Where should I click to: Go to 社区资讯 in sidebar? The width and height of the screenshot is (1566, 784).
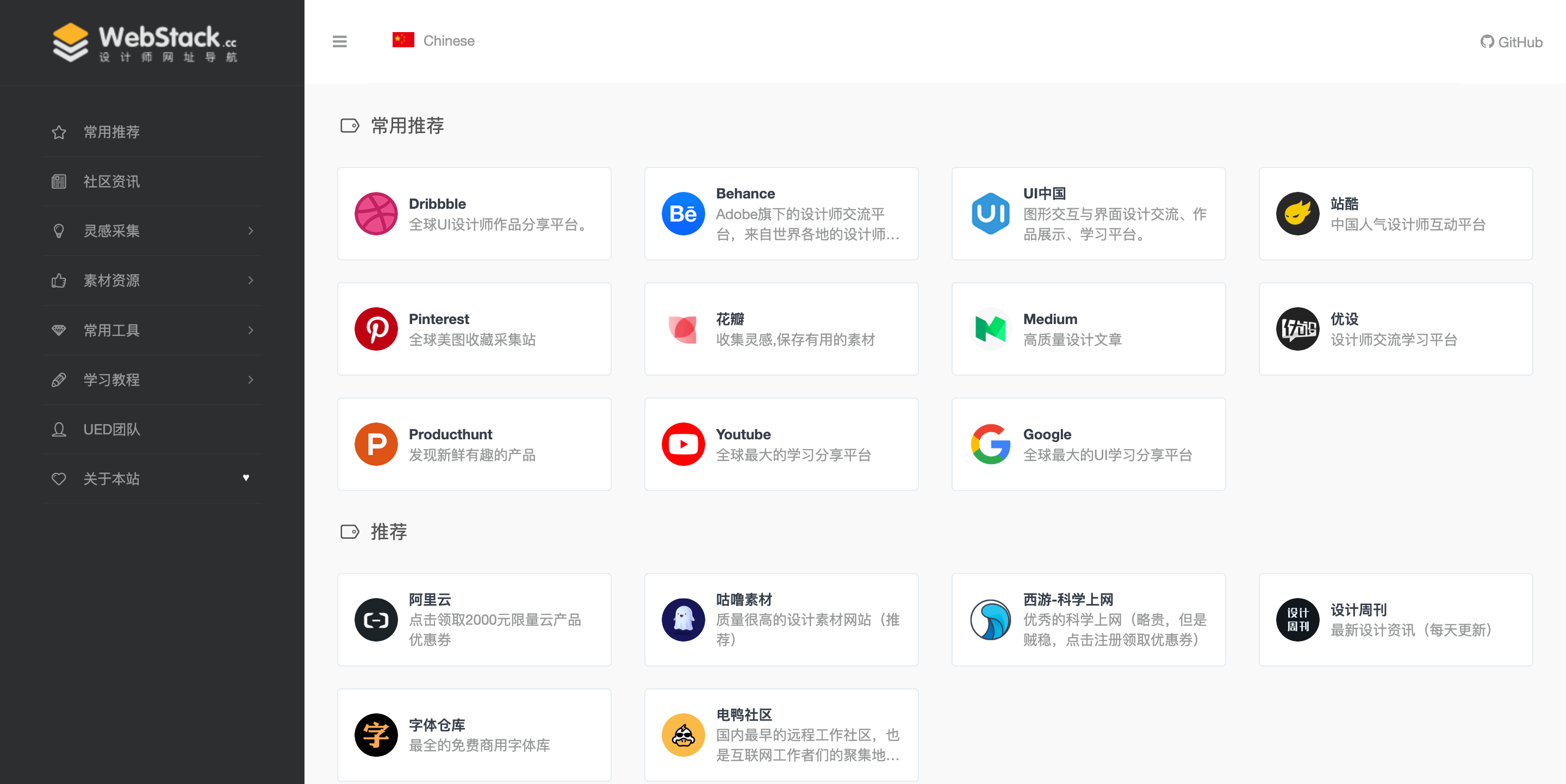[111, 182]
